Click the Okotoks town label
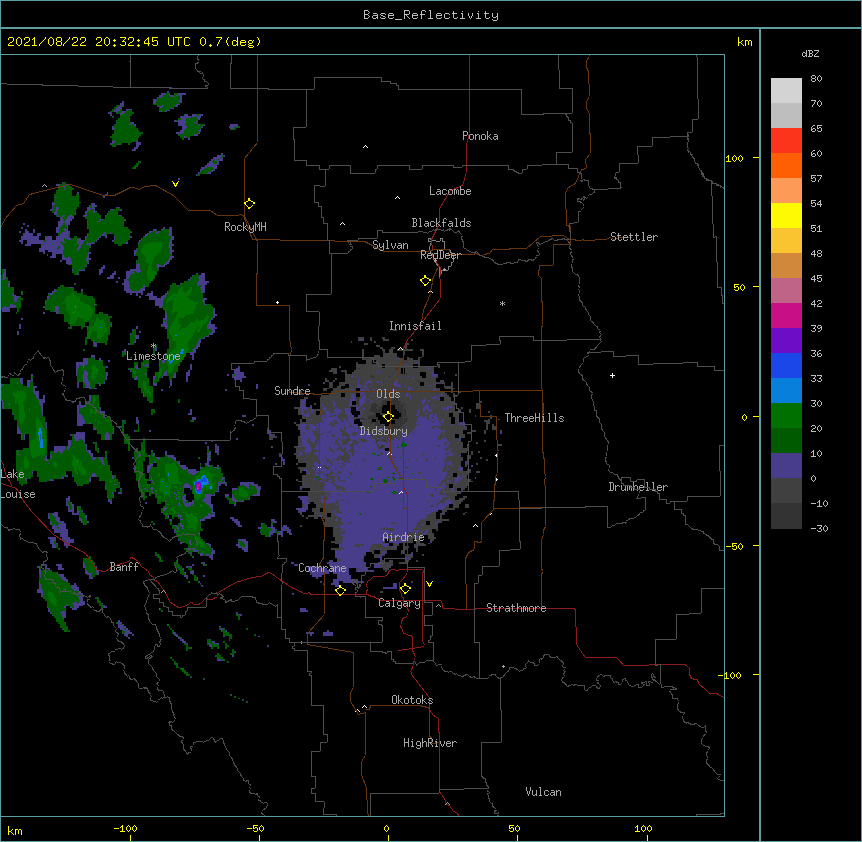 412,700
